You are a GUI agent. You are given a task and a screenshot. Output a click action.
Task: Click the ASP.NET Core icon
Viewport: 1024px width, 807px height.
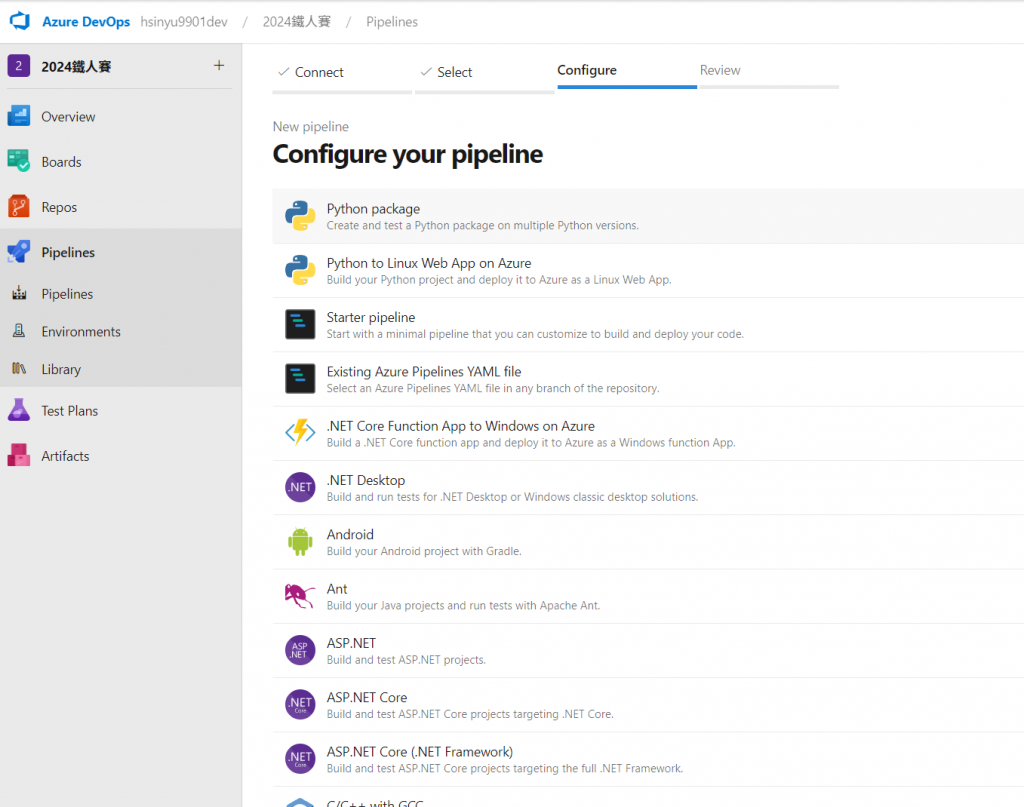(300, 704)
